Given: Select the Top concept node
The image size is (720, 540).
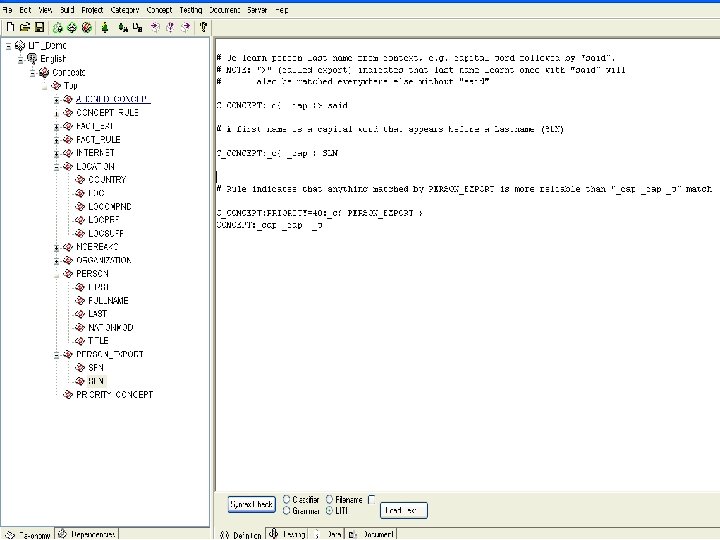Looking at the screenshot, I should coord(70,86).
